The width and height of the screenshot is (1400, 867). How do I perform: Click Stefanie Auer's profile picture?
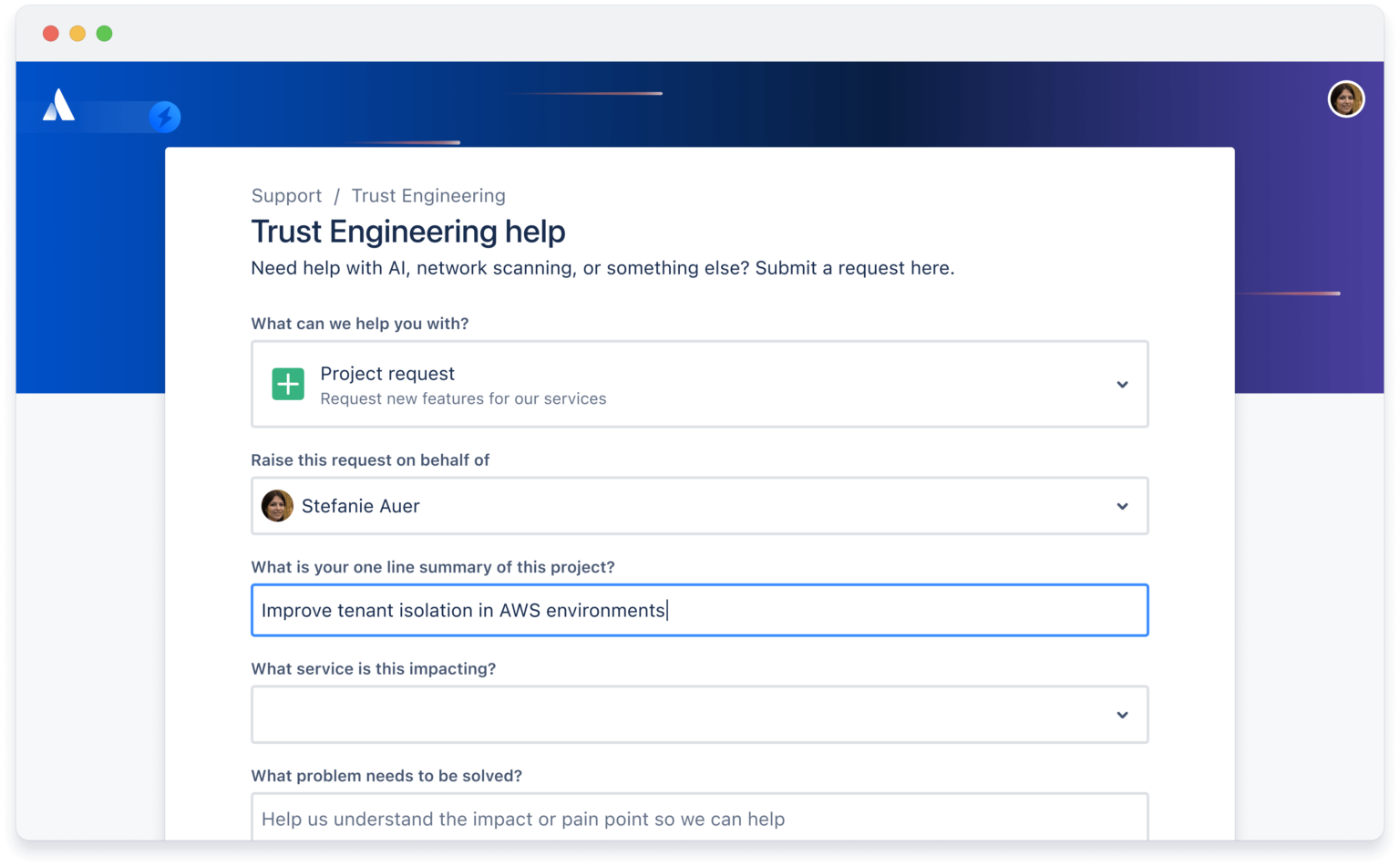click(x=277, y=506)
